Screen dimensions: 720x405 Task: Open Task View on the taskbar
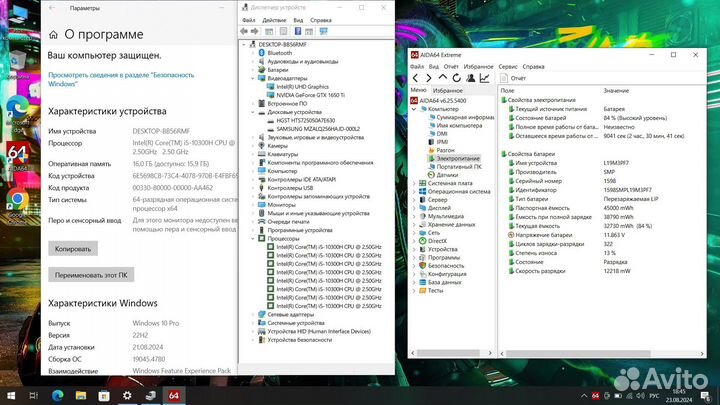tap(34, 395)
